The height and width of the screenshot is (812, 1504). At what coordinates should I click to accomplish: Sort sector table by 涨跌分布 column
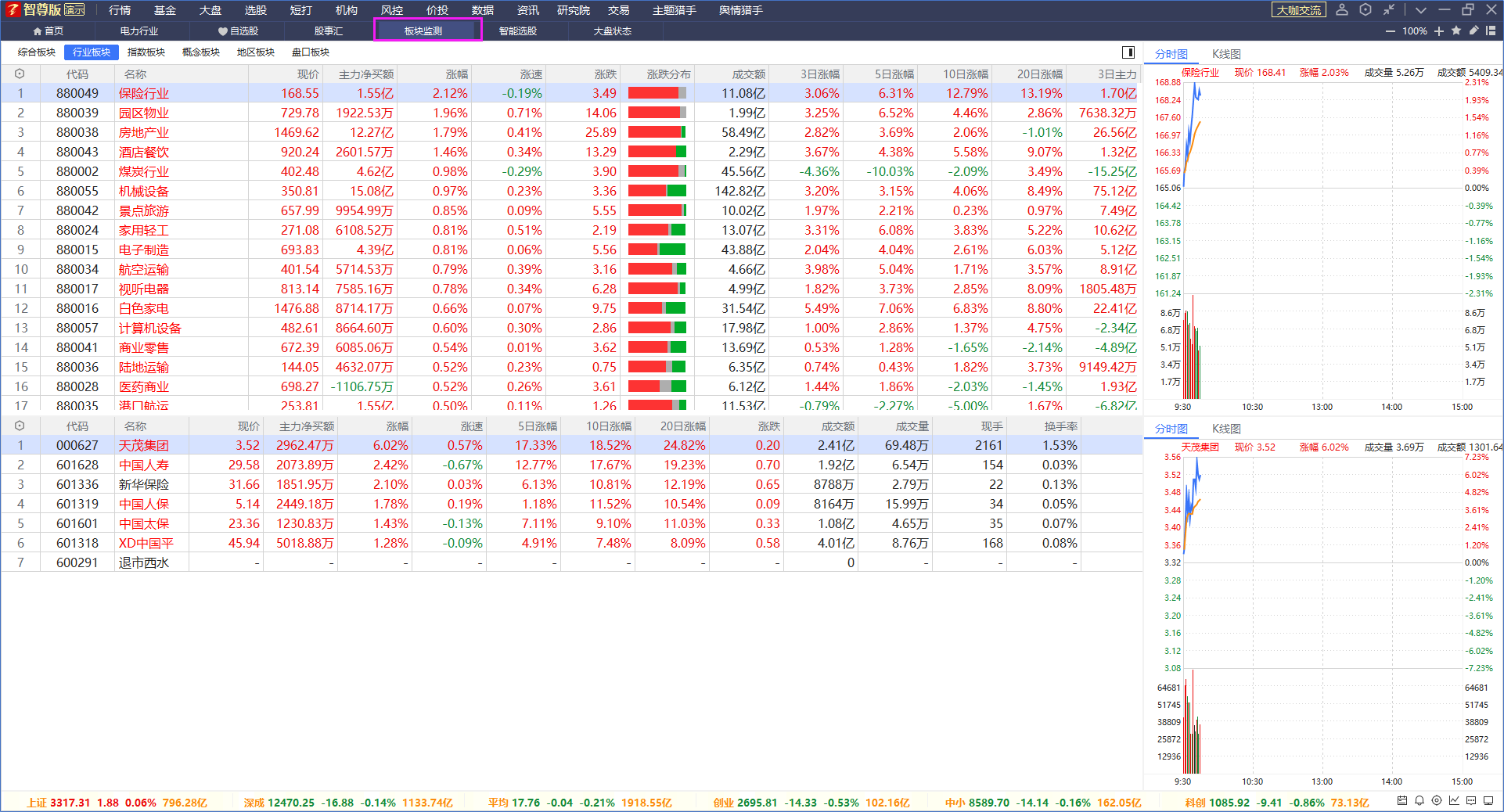click(x=668, y=74)
